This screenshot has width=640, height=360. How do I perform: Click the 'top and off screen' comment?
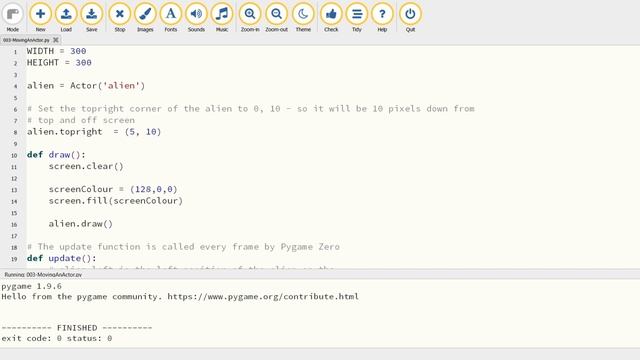coord(81,120)
